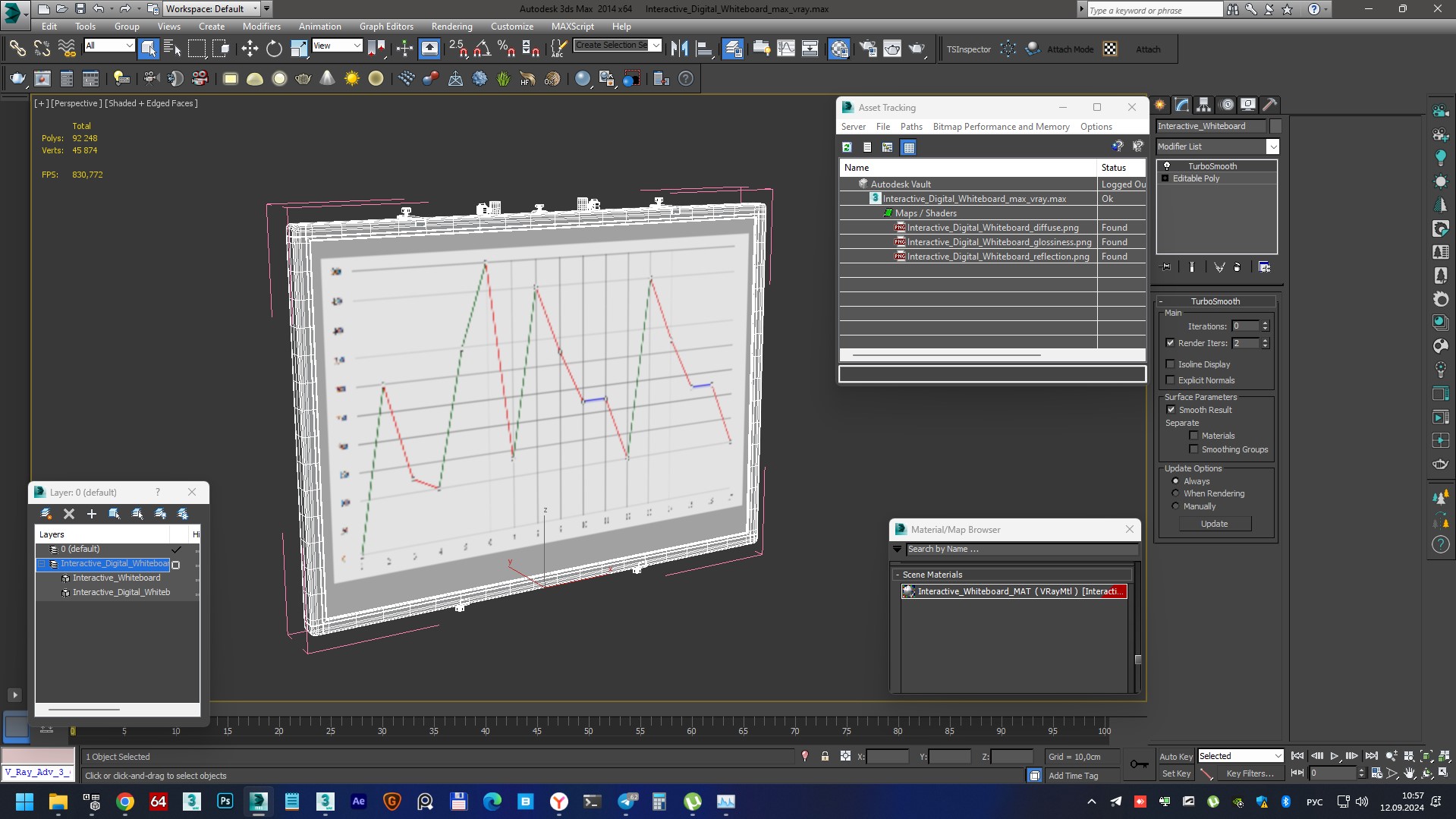
Task: Select the Move tool in main toolbar
Action: tap(250, 49)
